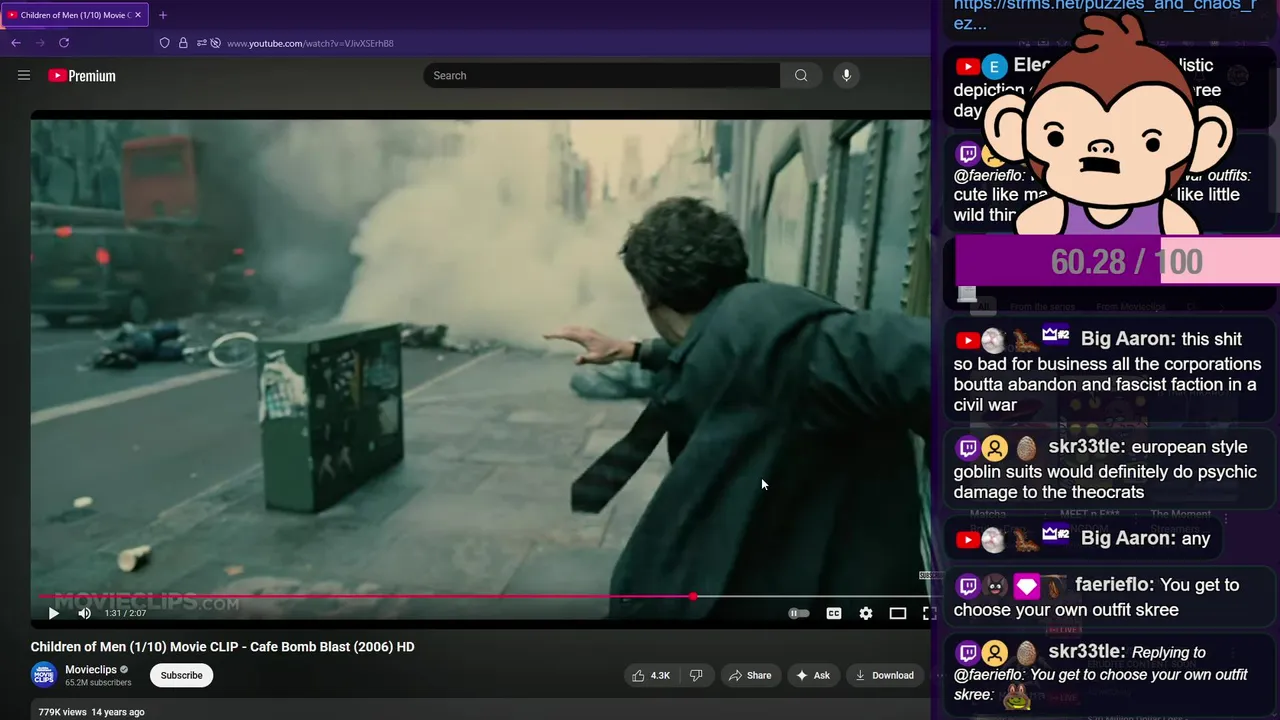Select the Children of Men browser tab
Screen dimensions: 1280x720
[73, 15]
